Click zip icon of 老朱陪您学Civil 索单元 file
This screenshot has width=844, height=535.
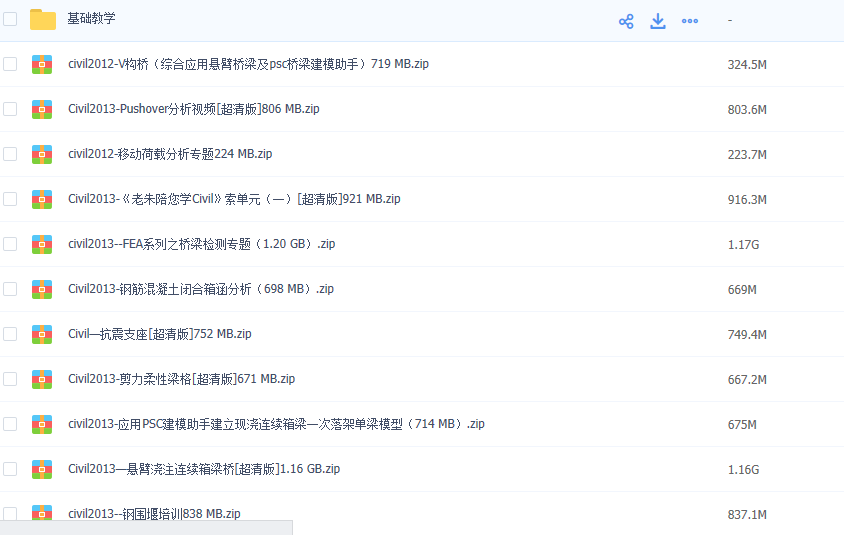click(42, 199)
